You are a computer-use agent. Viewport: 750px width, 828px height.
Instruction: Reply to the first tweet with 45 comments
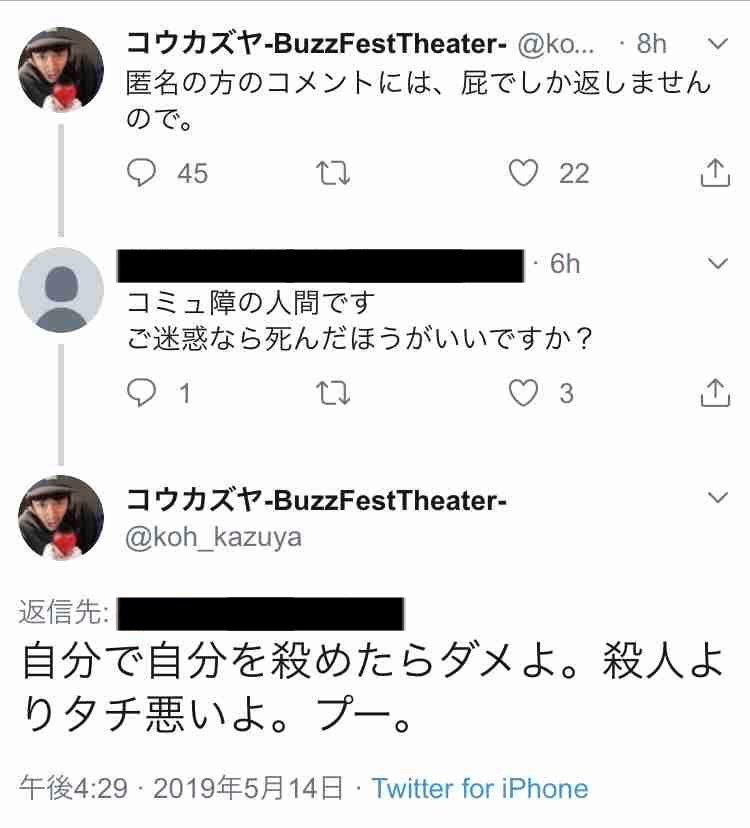tap(143, 173)
